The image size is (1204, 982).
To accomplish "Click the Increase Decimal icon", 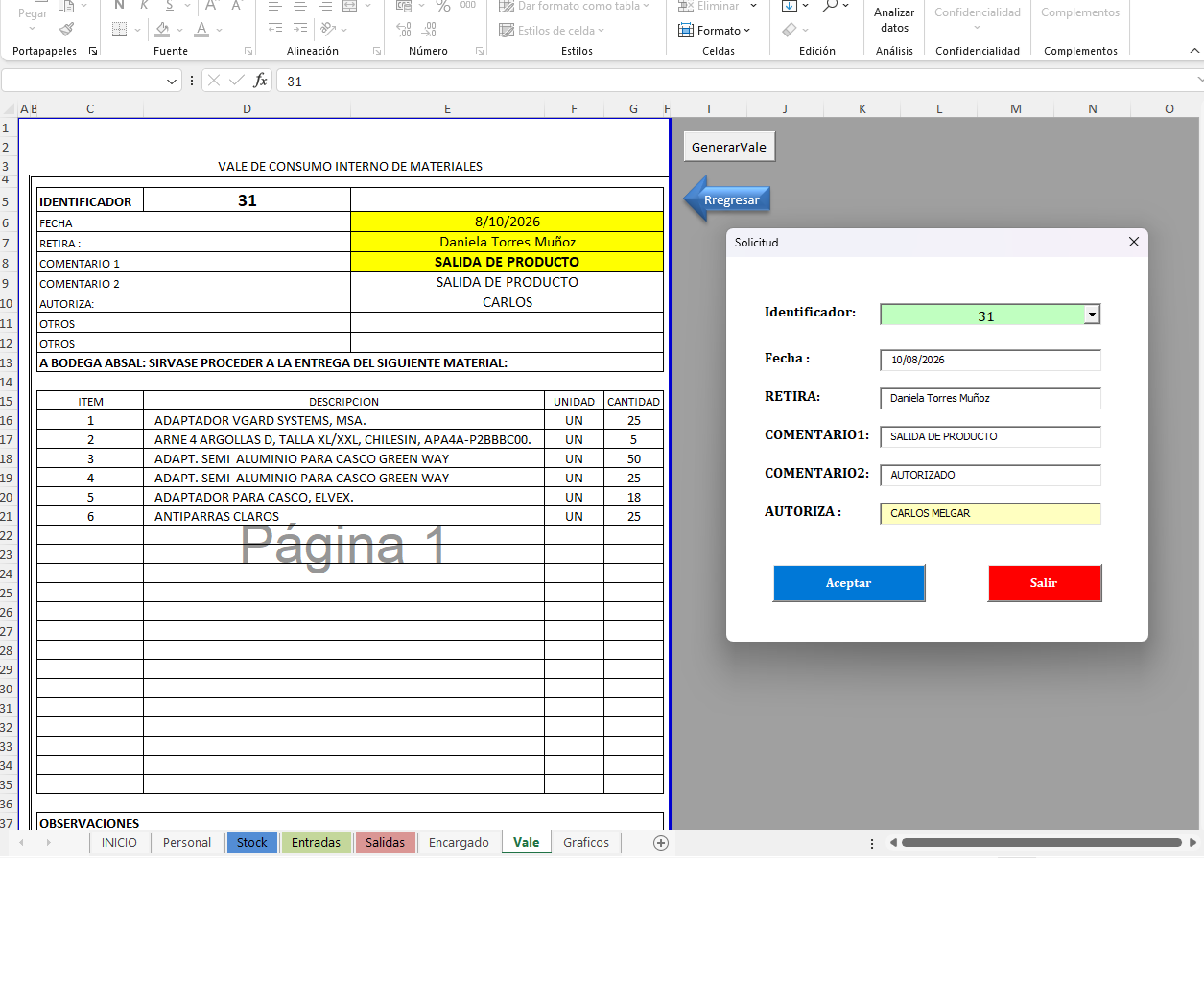I will coord(404,30).
